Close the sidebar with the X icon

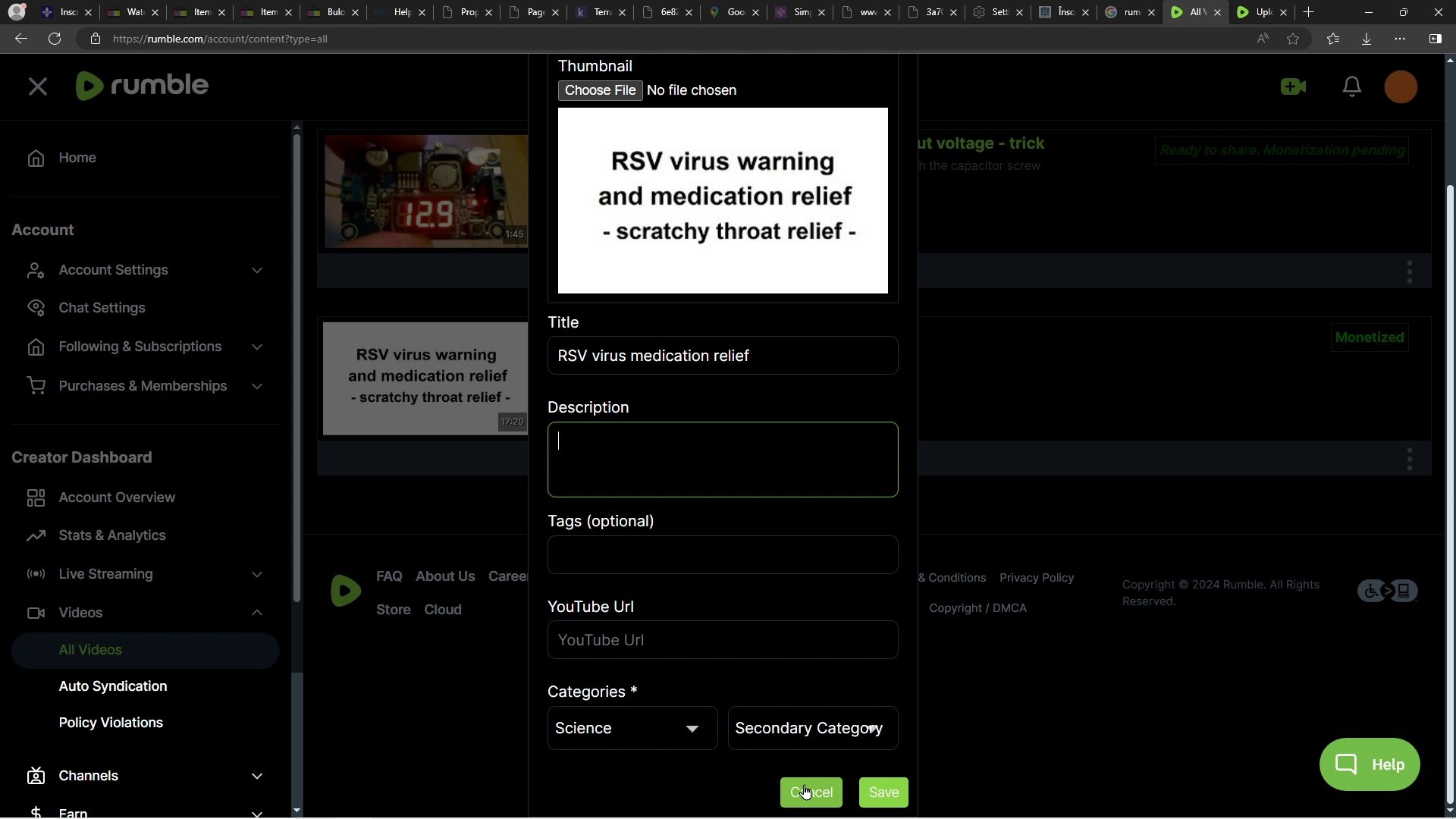tap(37, 86)
